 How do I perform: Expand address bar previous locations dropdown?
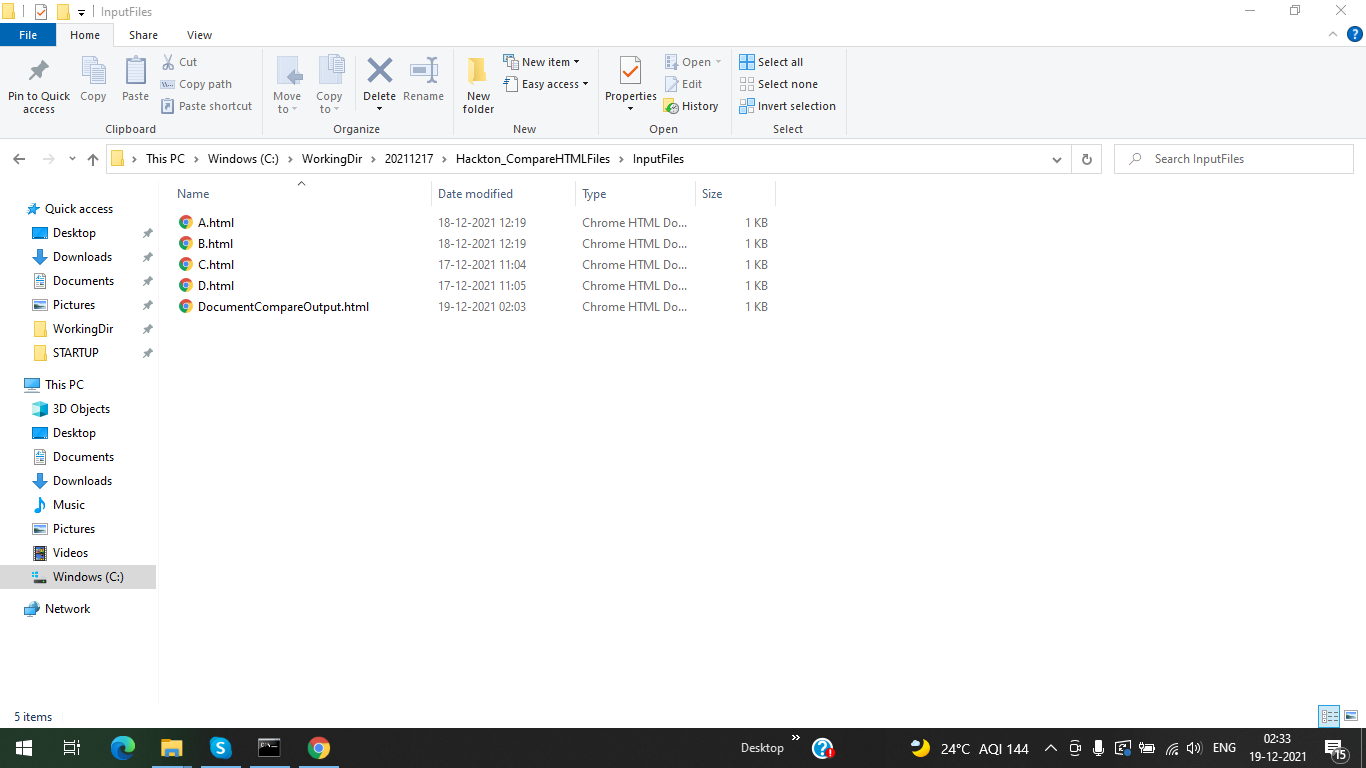coord(1057,159)
